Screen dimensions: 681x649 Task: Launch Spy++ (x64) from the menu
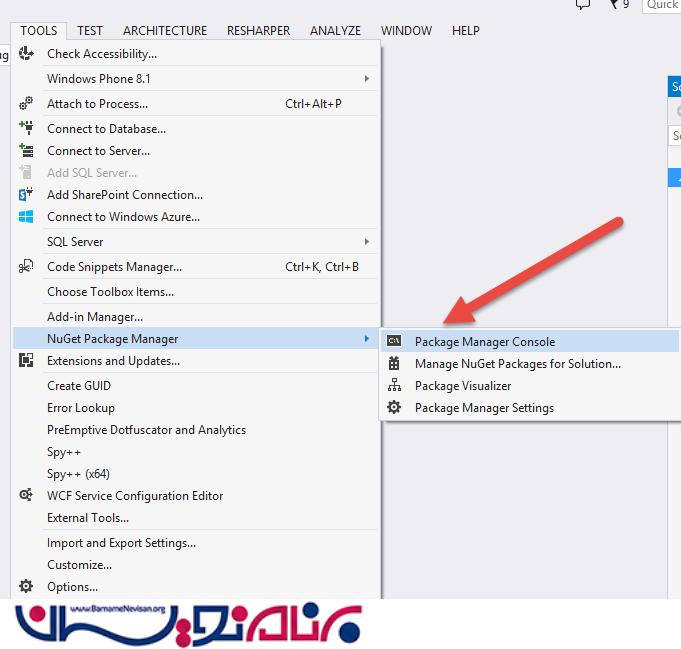point(196,474)
